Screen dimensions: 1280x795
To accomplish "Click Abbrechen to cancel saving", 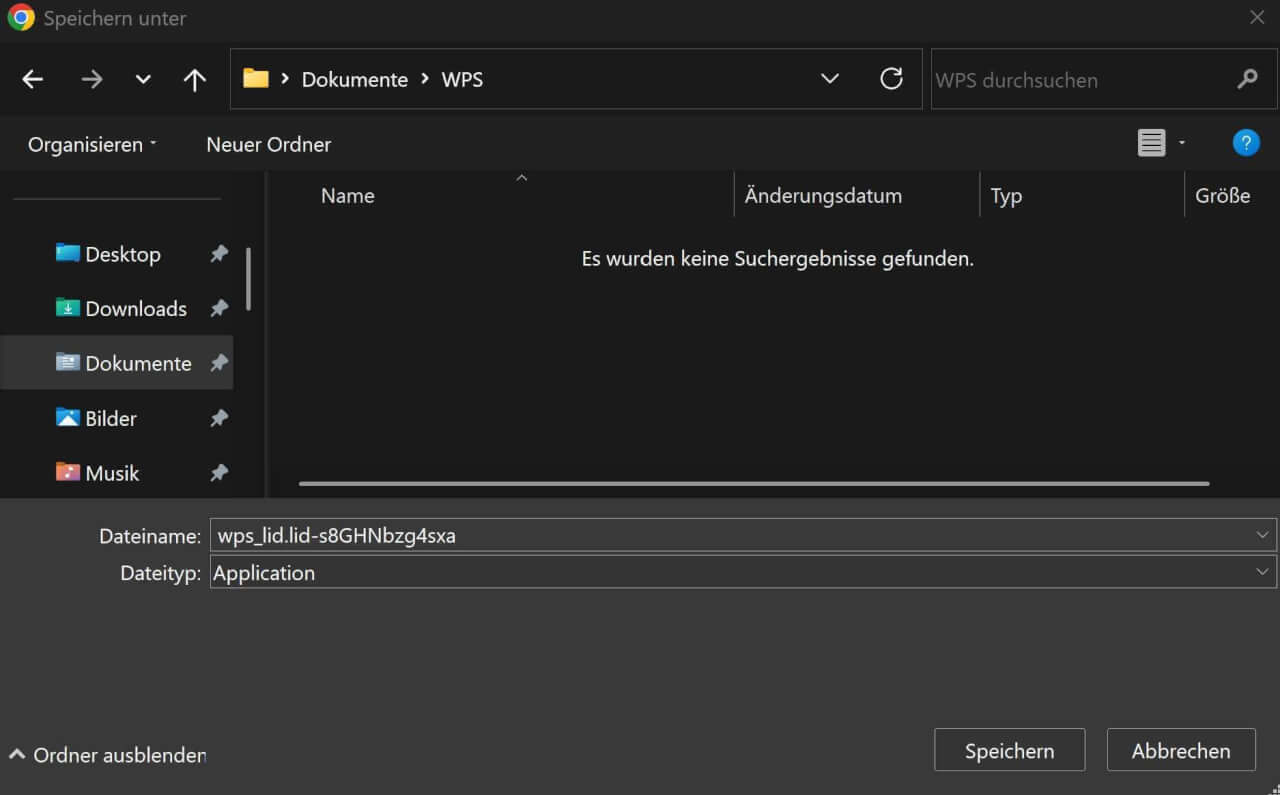I will (1181, 750).
